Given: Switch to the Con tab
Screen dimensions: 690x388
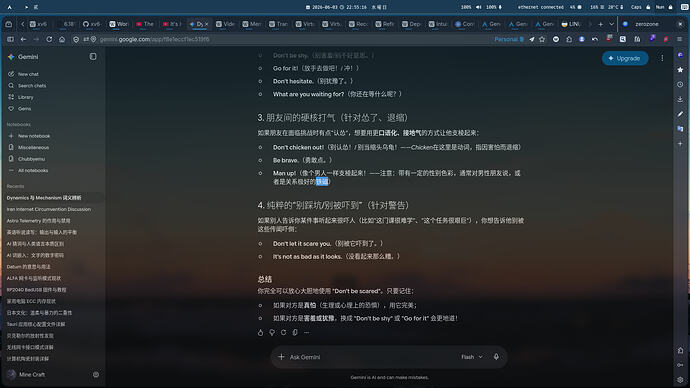Looking at the screenshot, I should point(465,24).
